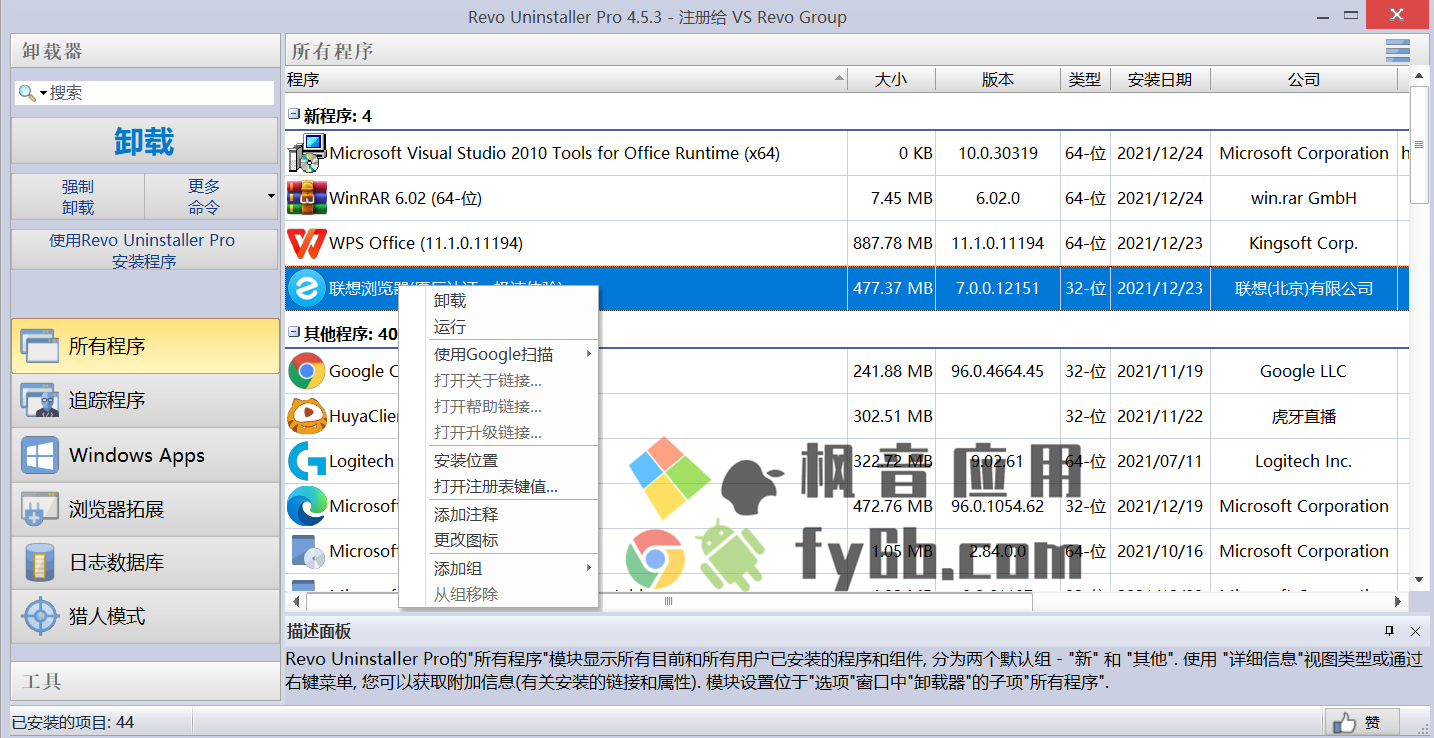Open the 追踪程序 module
Image resolution: width=1434 pixels, height=738 pixels.
[145, 400]
